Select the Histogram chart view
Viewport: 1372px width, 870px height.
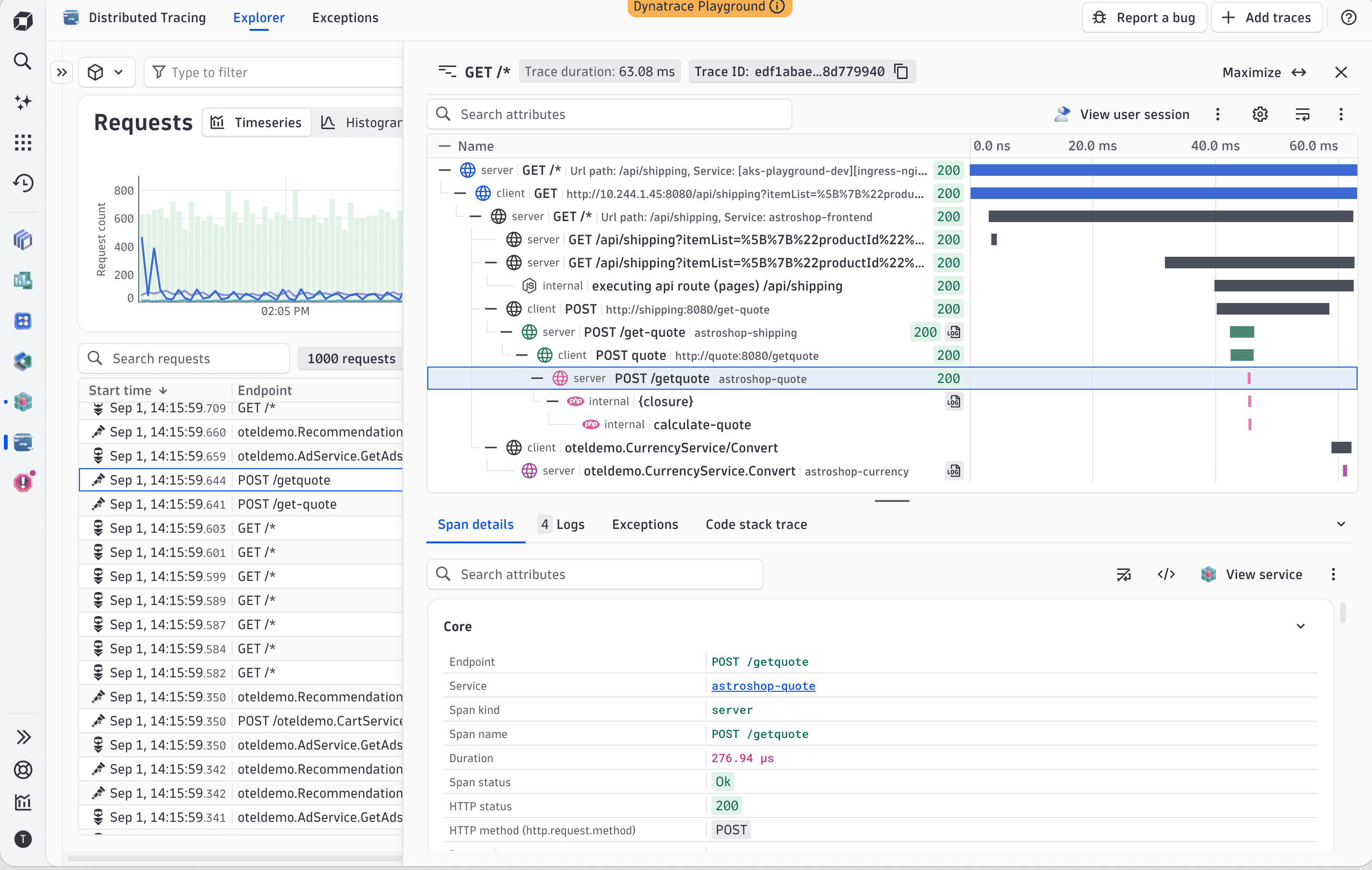361,122
